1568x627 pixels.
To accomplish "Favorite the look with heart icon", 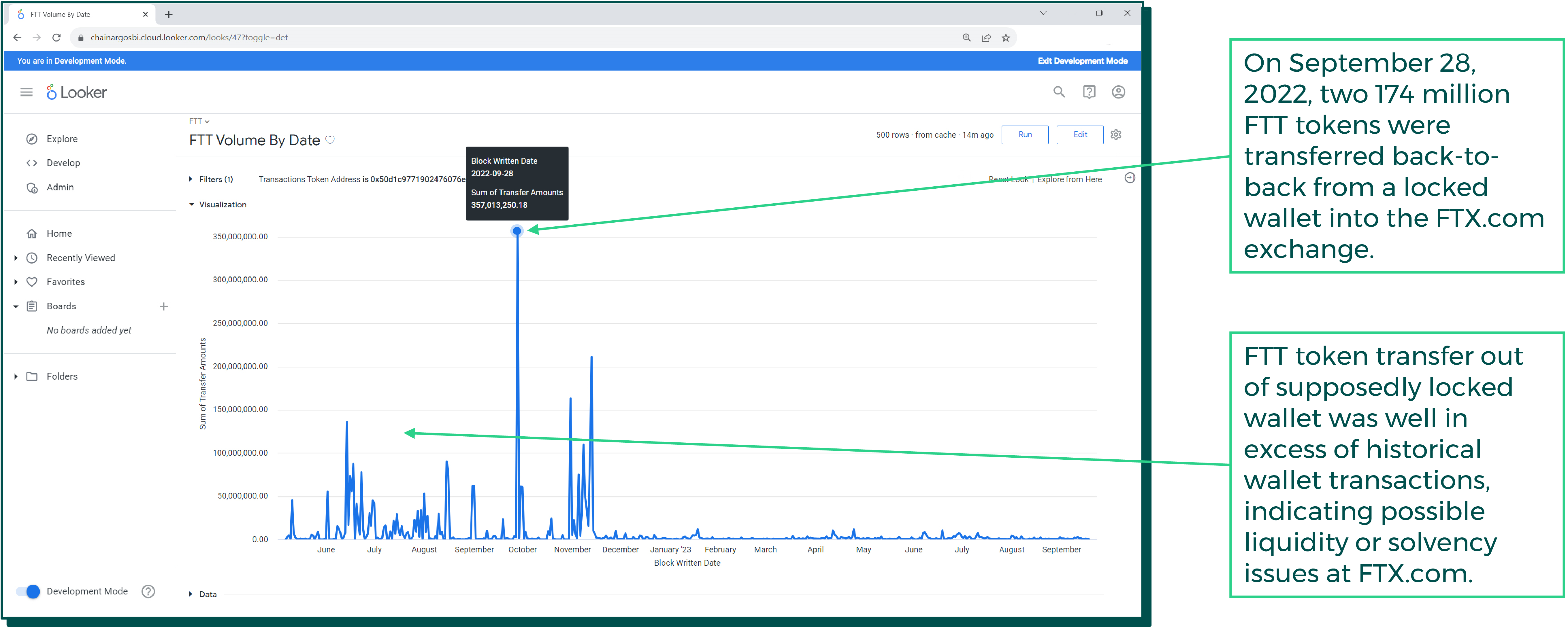I will click(x=330, y=140).
